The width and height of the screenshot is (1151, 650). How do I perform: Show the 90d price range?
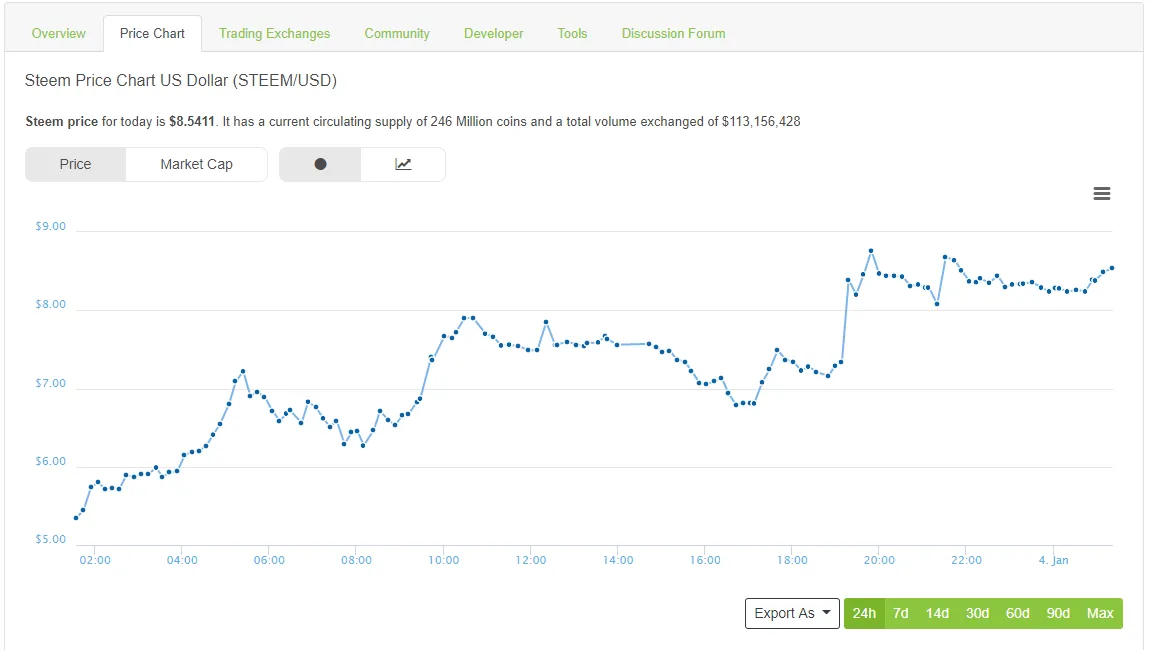click(1058, 613)
